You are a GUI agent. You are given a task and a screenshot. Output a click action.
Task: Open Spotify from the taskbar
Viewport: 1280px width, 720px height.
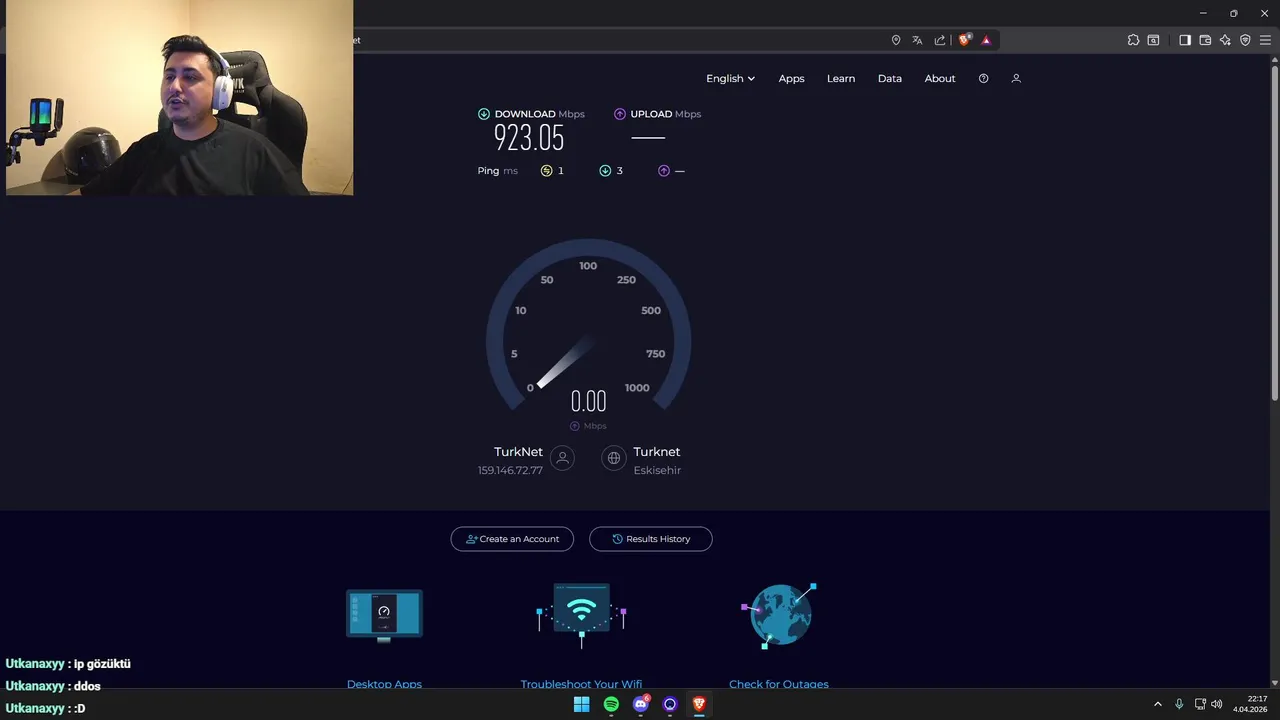coord(611,704)
